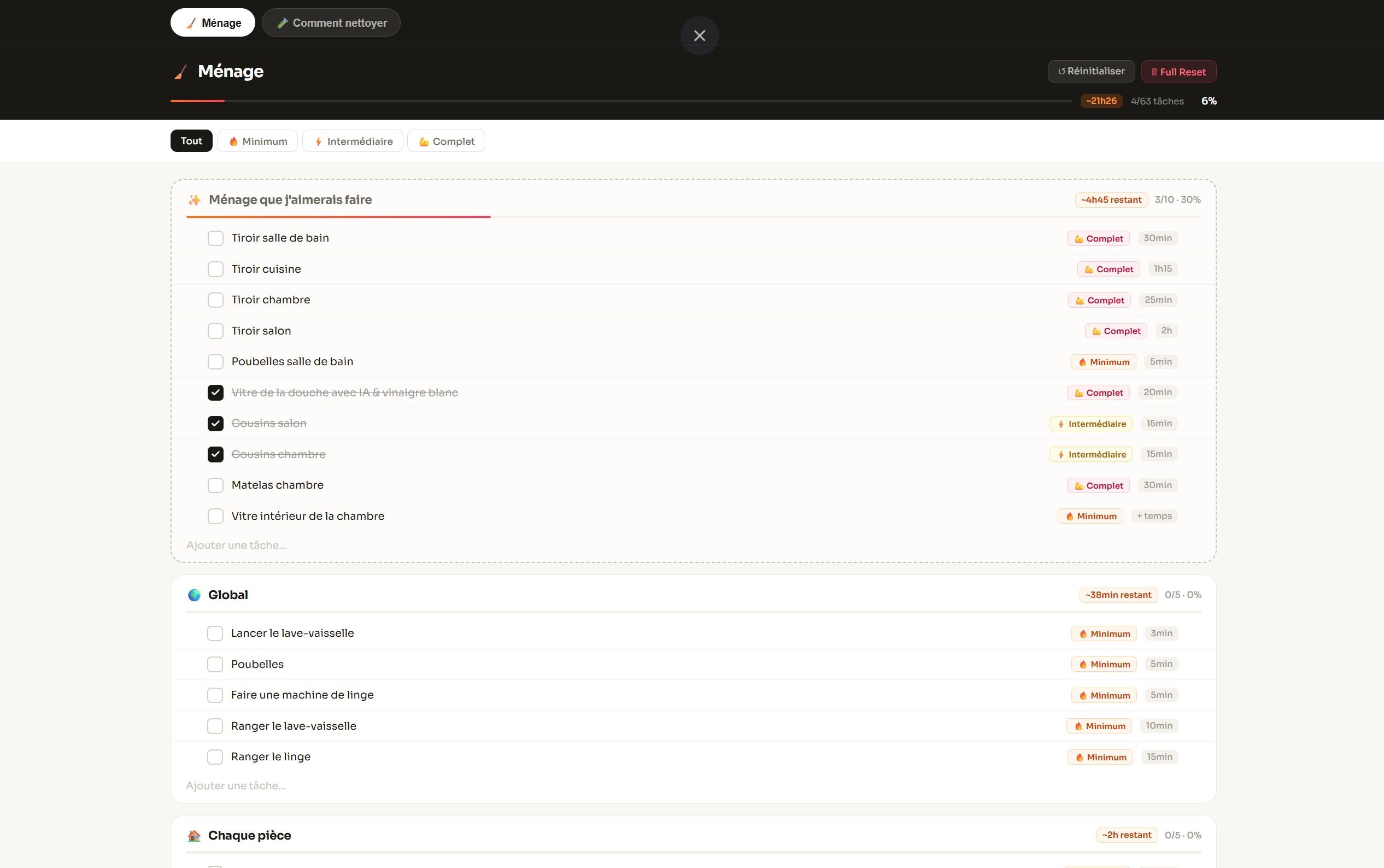Check the Tiroir cuisine checkbox
Screen dimensions: 1384x868
215,269
